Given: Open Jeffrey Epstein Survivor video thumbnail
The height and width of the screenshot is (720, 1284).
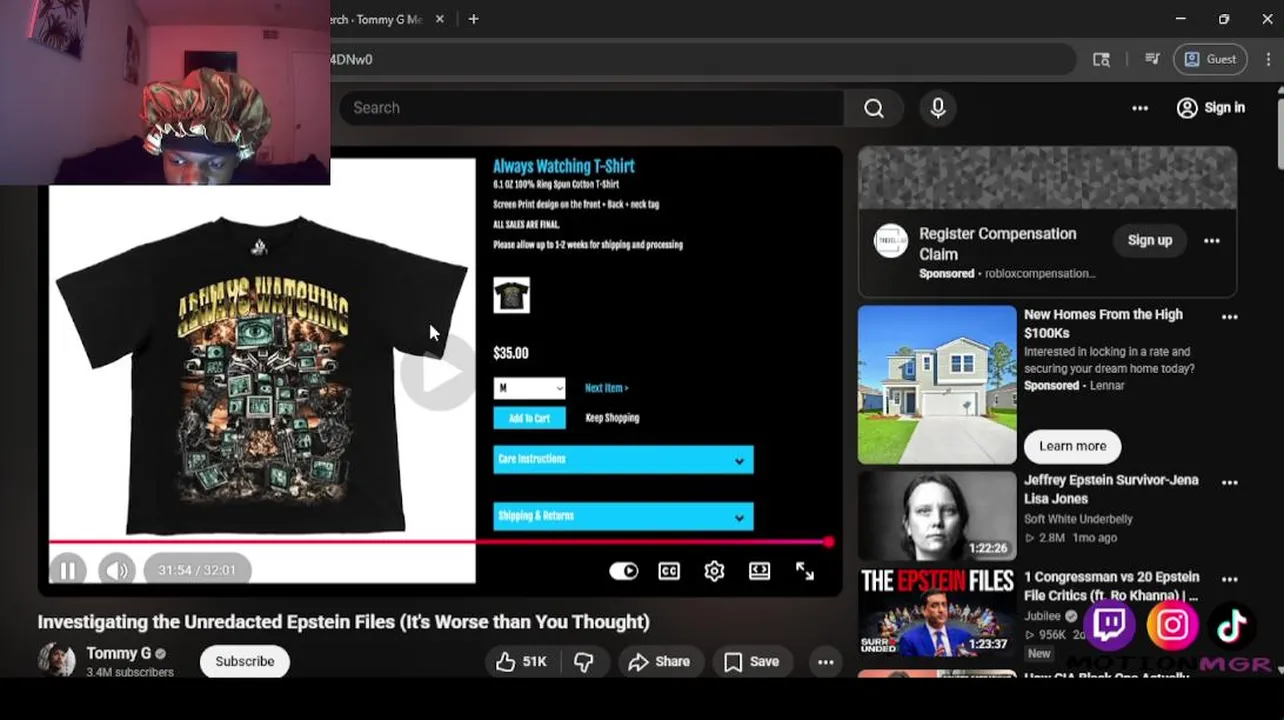Looking at the screenshot, I should coord(937,516).
